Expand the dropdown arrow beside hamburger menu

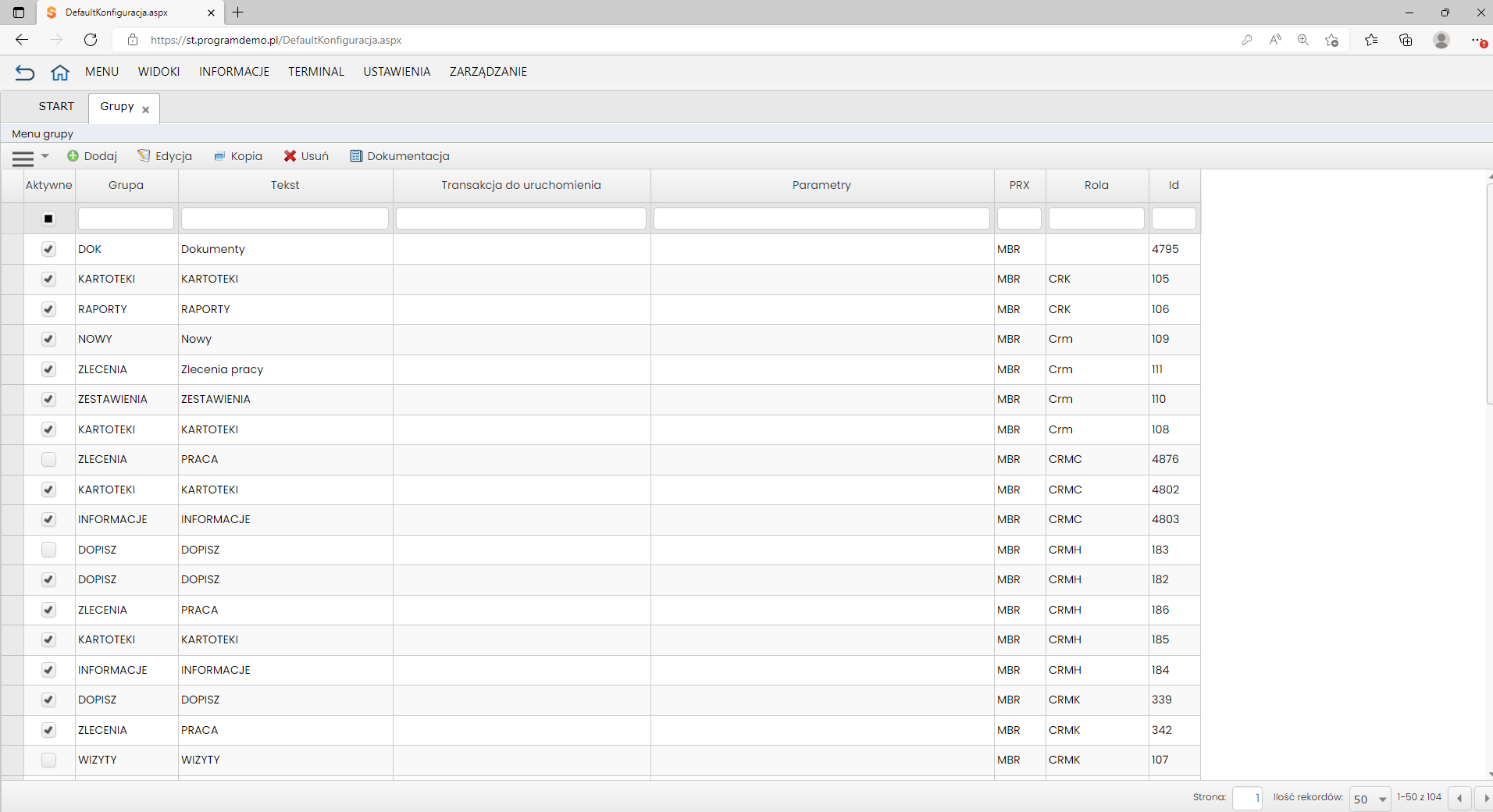coord(45,156)
